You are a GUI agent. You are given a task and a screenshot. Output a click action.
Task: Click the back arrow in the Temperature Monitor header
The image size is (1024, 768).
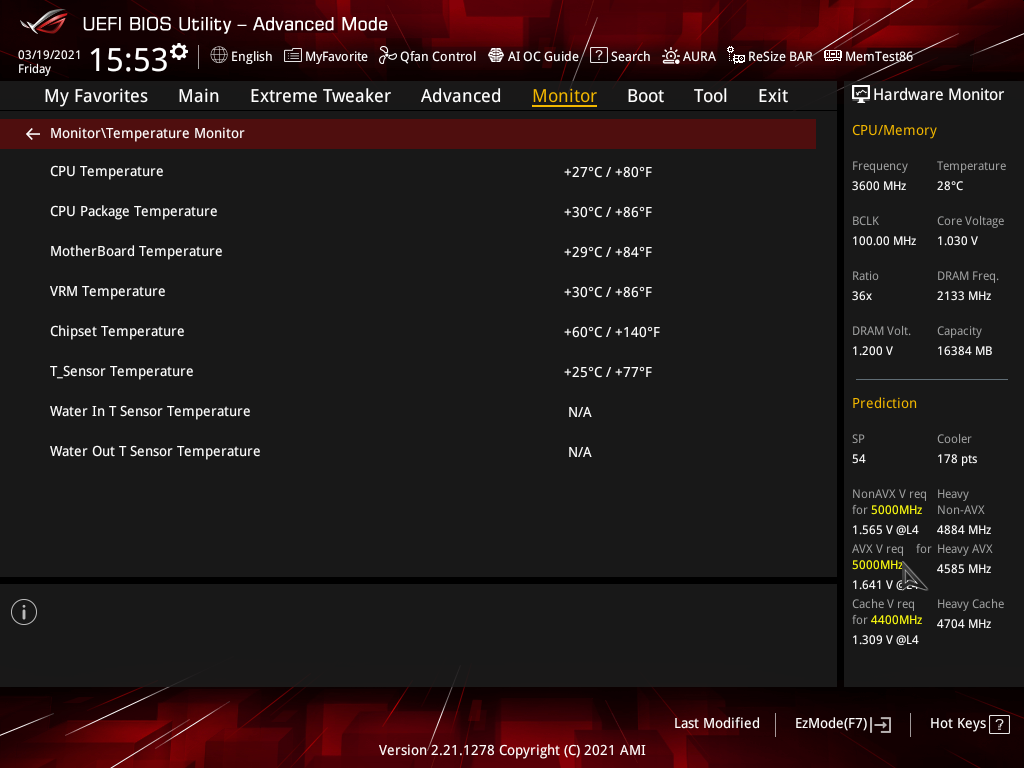tap(33, 134)
